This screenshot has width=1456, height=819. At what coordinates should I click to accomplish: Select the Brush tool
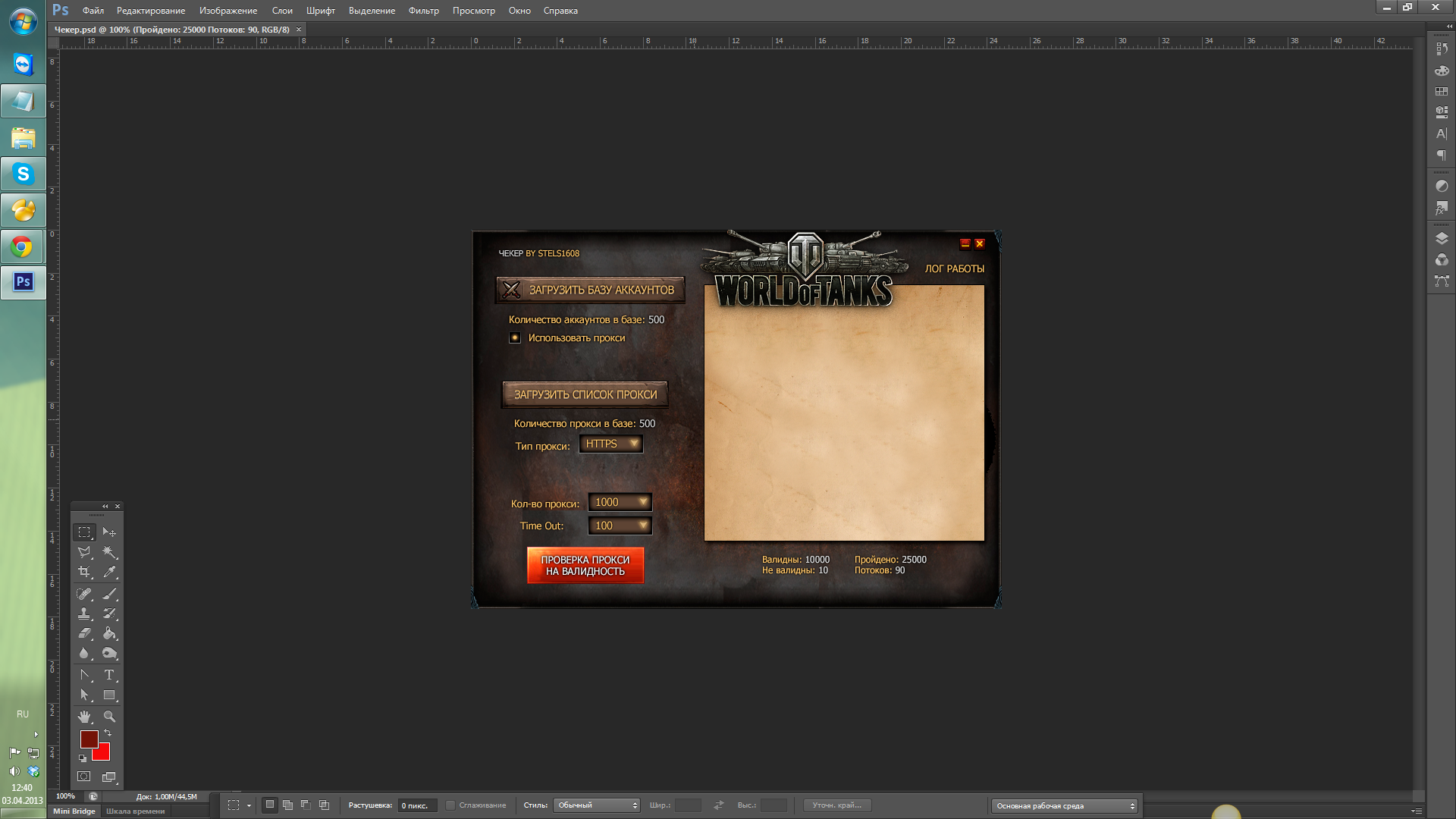(109, 594)
